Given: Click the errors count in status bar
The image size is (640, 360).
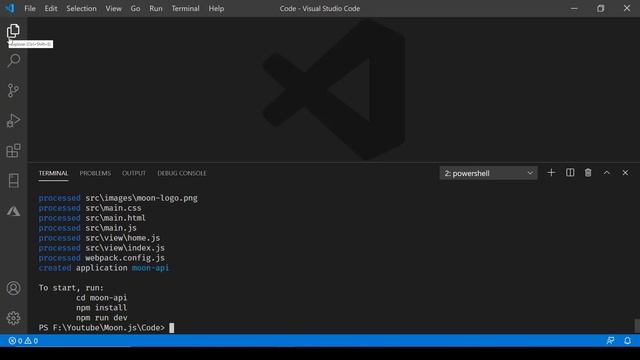Looking at the screenshot, I should 16,341.
